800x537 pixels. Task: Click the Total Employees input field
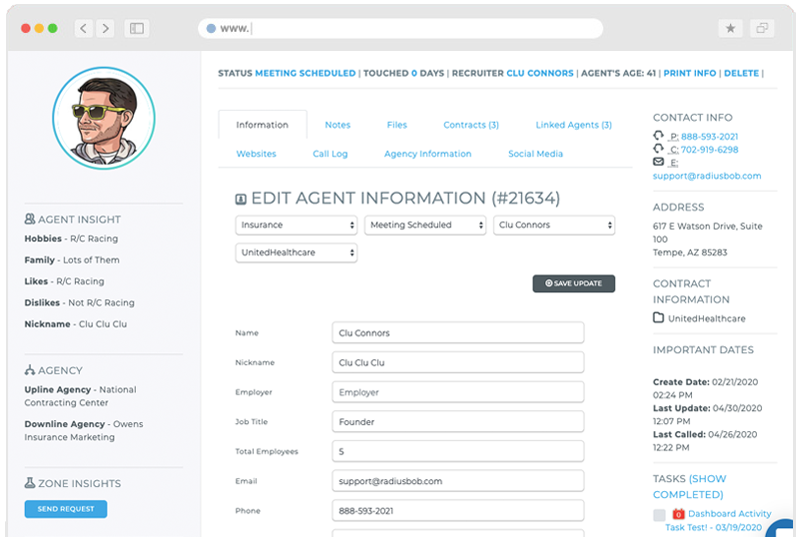(458, 451)
